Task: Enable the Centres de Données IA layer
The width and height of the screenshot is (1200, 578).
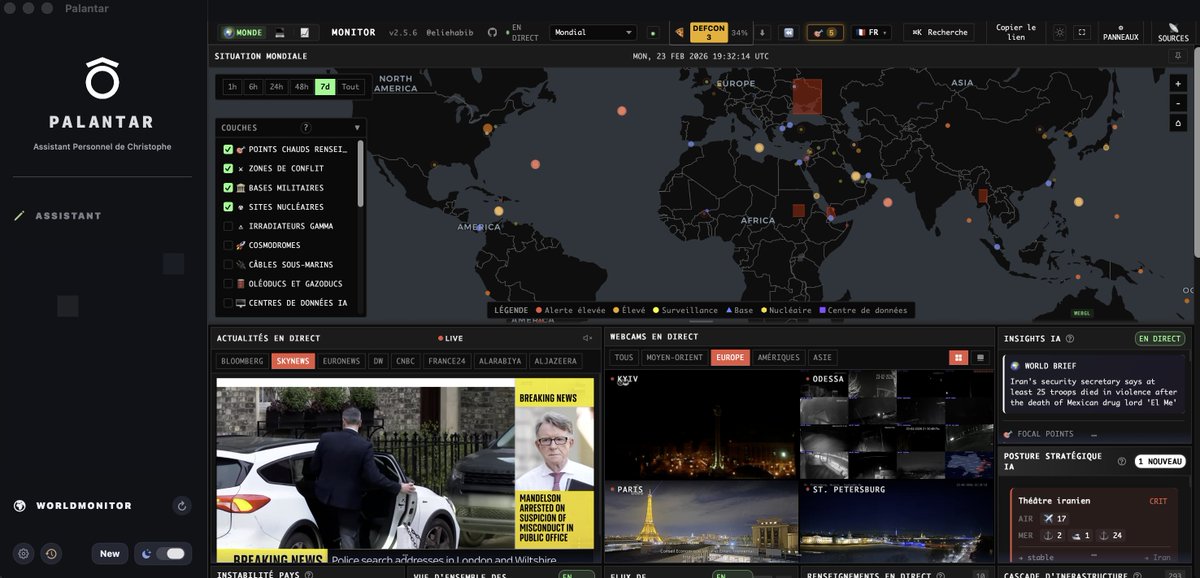Action: 228,303
